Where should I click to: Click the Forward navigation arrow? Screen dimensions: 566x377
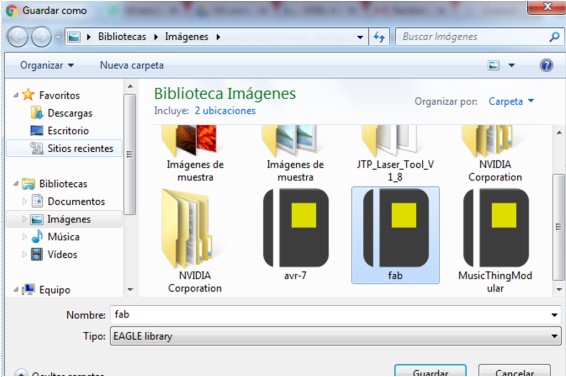[41, 37]
